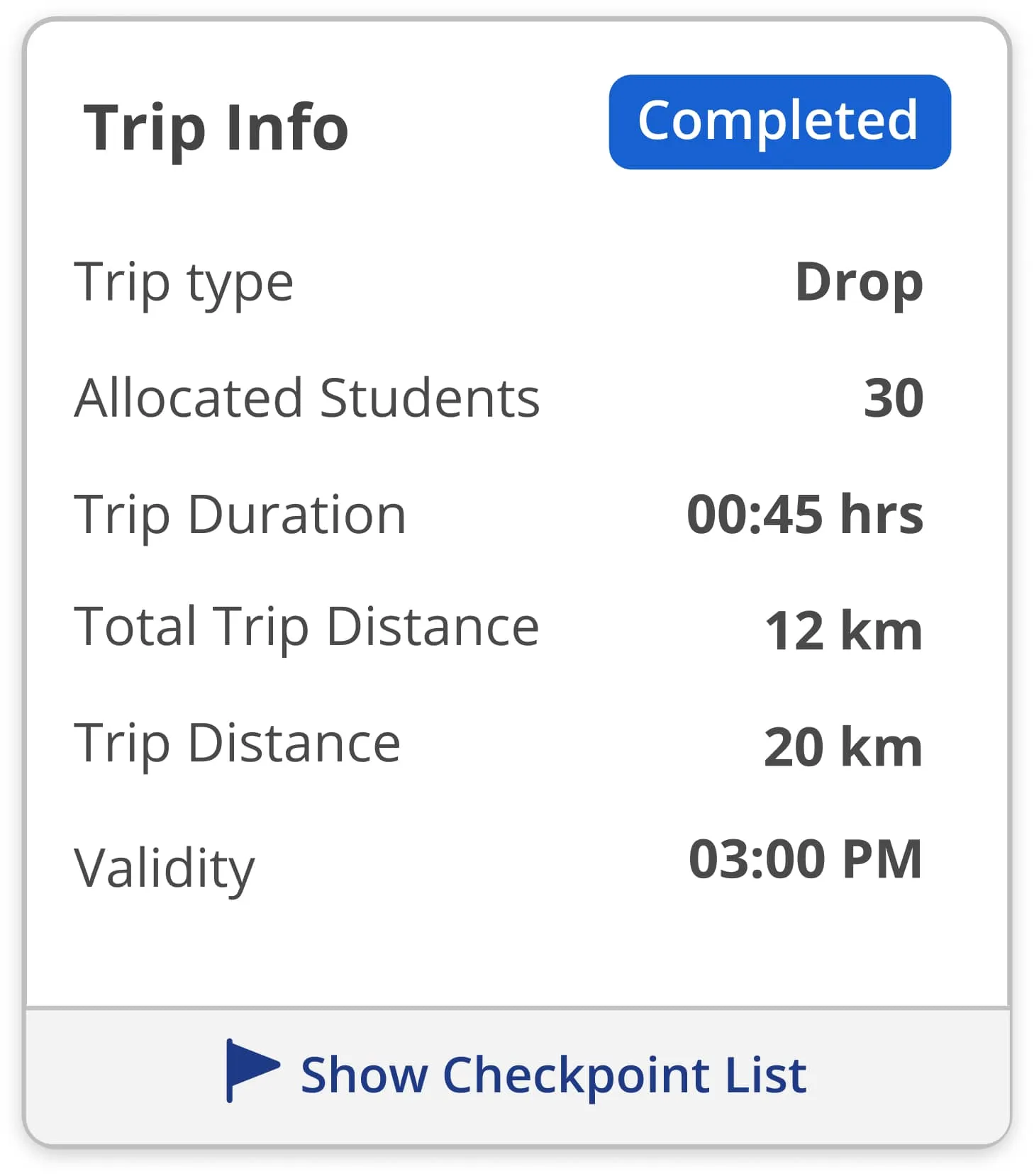Click the blue Completed status badge

tap(779, 122)
